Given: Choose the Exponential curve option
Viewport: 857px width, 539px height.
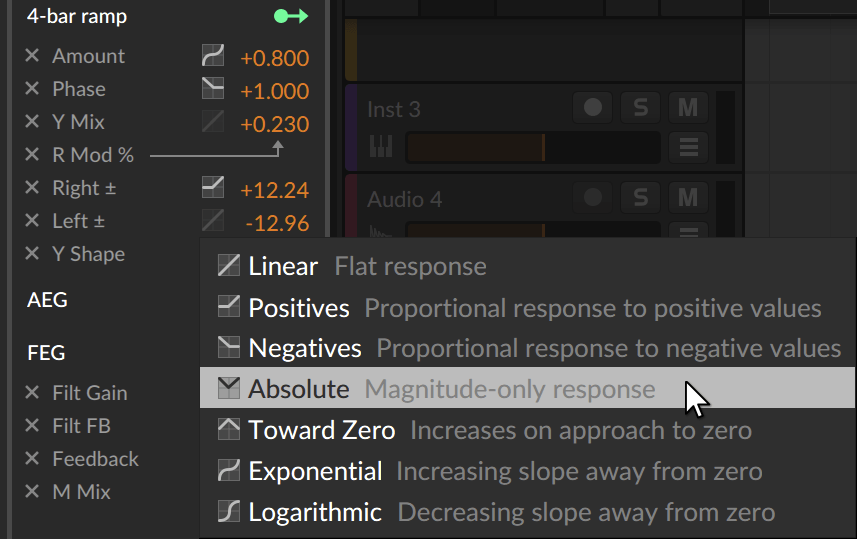Looking at the screenshot, I should (x=315, y=471).
